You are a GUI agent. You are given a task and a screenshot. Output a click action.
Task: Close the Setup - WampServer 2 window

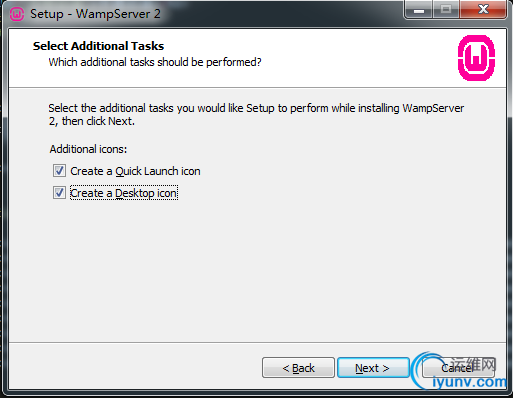pos(483,10)
